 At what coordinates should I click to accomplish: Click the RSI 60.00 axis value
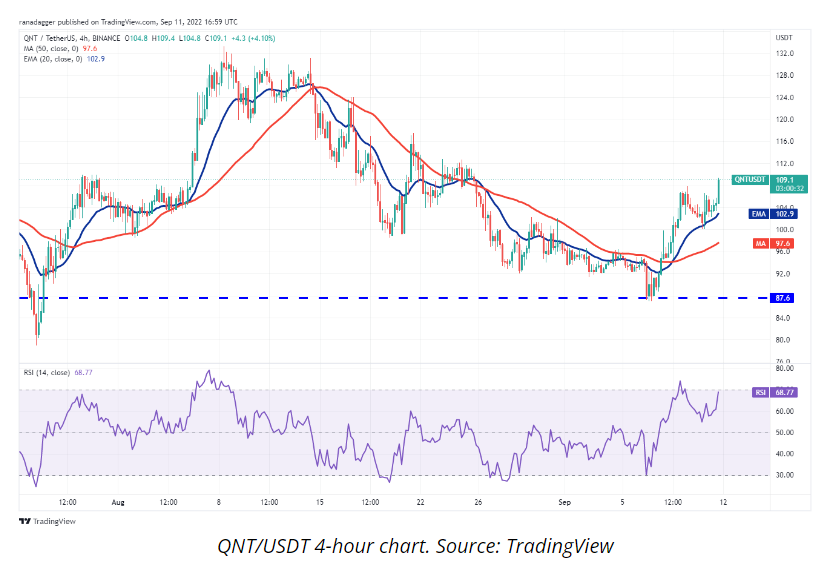785,411
